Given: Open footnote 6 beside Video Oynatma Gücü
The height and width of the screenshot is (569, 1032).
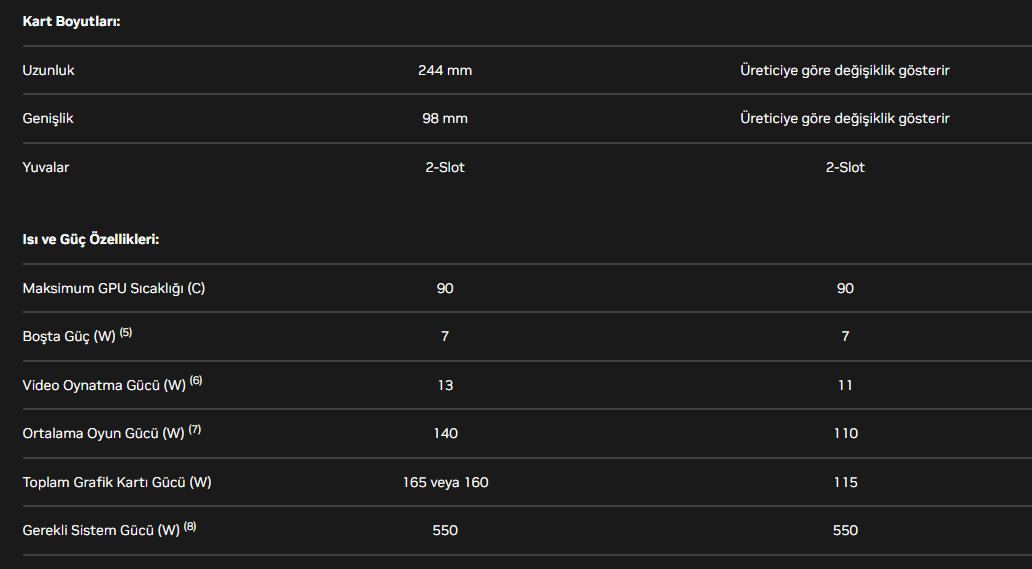Looking at the screenshot, I should [196, 381].
